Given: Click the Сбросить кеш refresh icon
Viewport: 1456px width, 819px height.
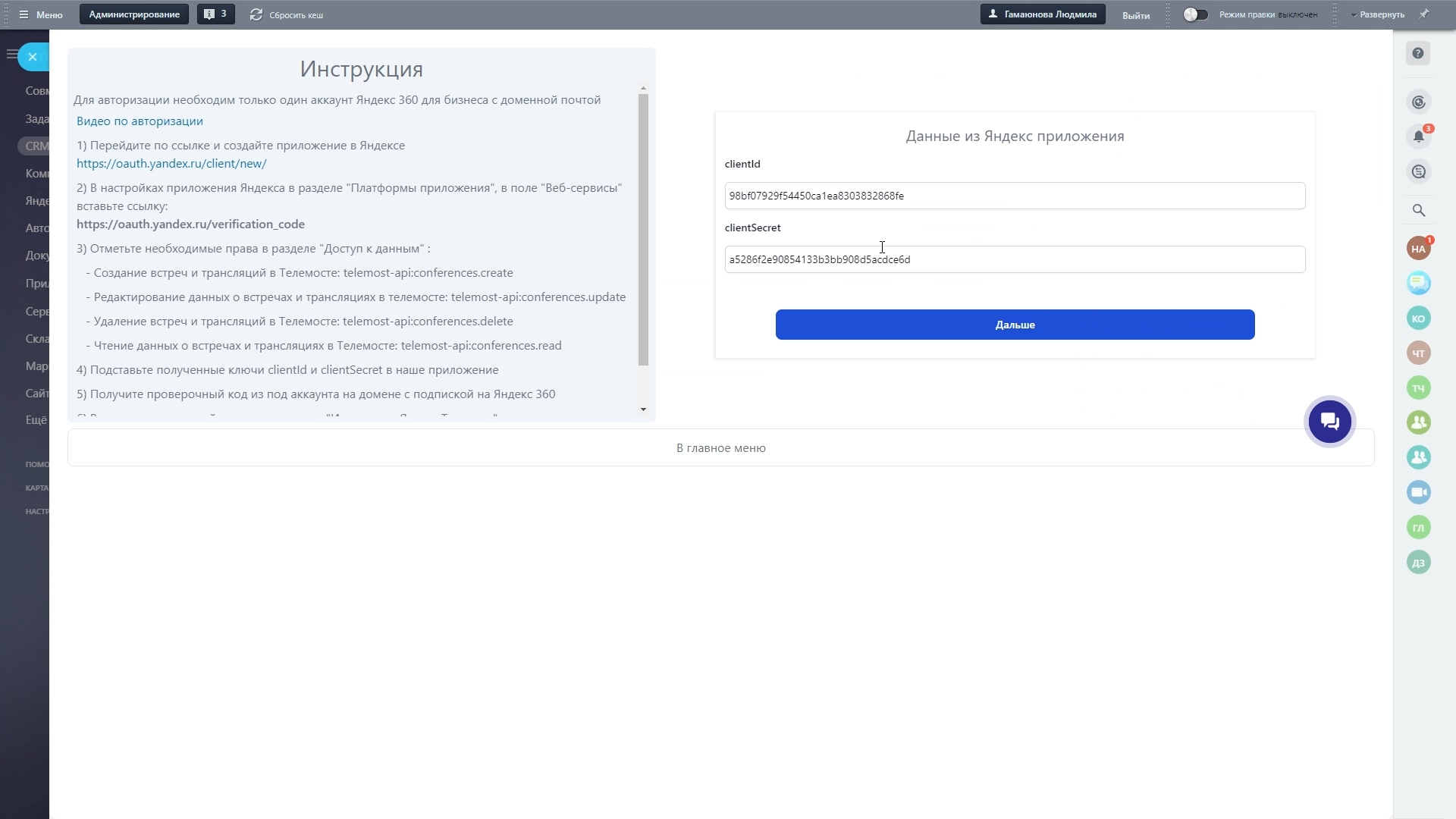Looking at the screenshot, I should coord(256,14).
